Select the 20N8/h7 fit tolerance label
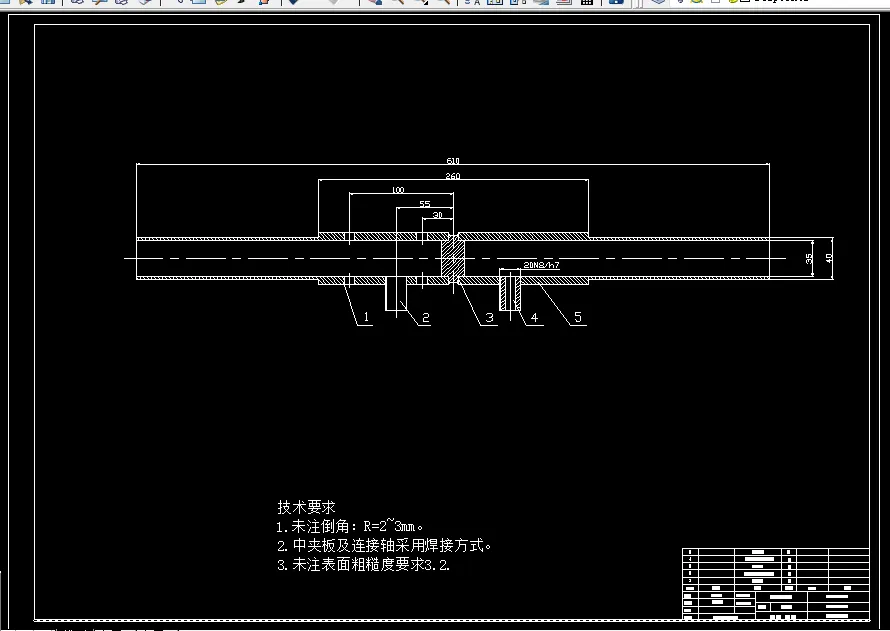890x631 pixels. (x=541, y=265)
